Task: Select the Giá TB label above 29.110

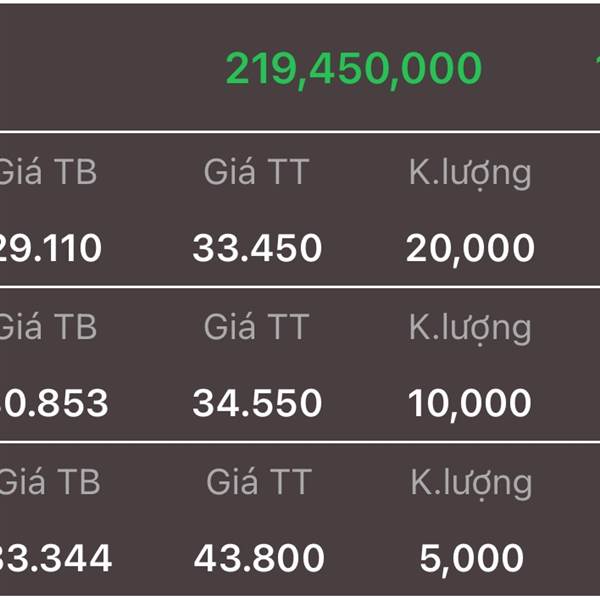Action: pos(47,172)
